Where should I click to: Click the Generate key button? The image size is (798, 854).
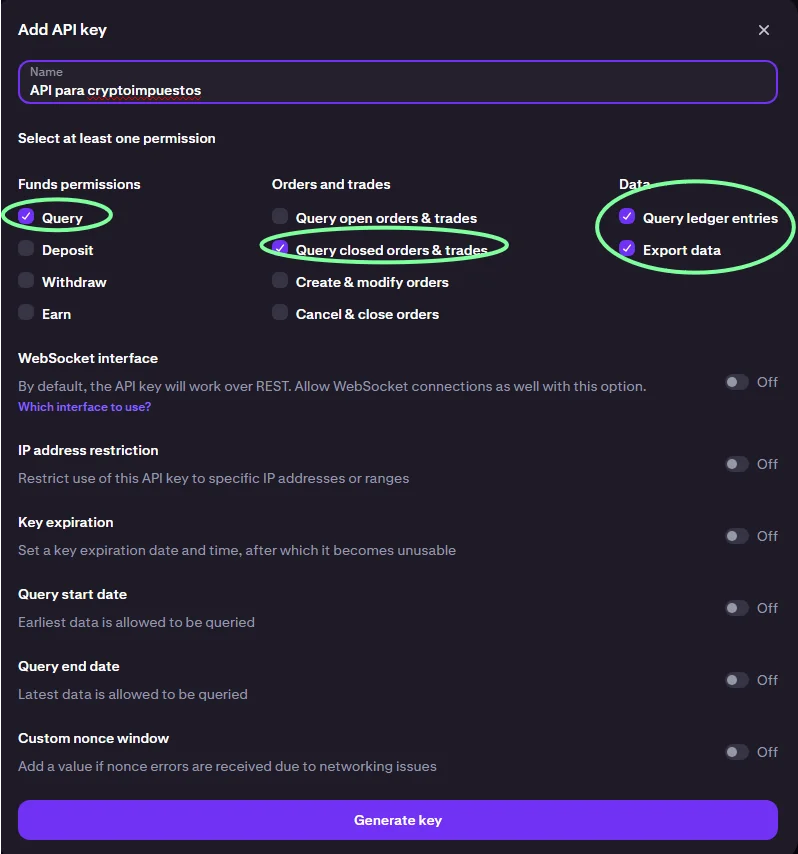click(x=398, y=820)
